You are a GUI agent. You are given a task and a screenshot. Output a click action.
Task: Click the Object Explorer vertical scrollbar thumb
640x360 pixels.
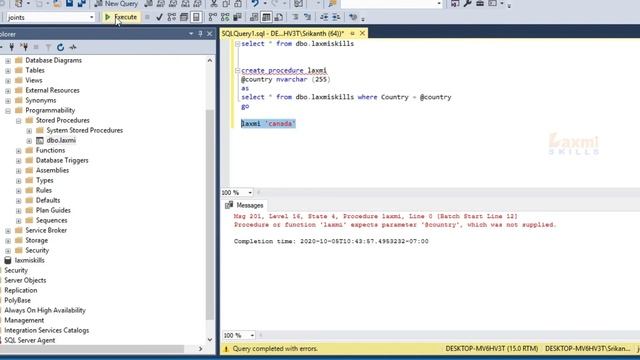pos(210,214)
